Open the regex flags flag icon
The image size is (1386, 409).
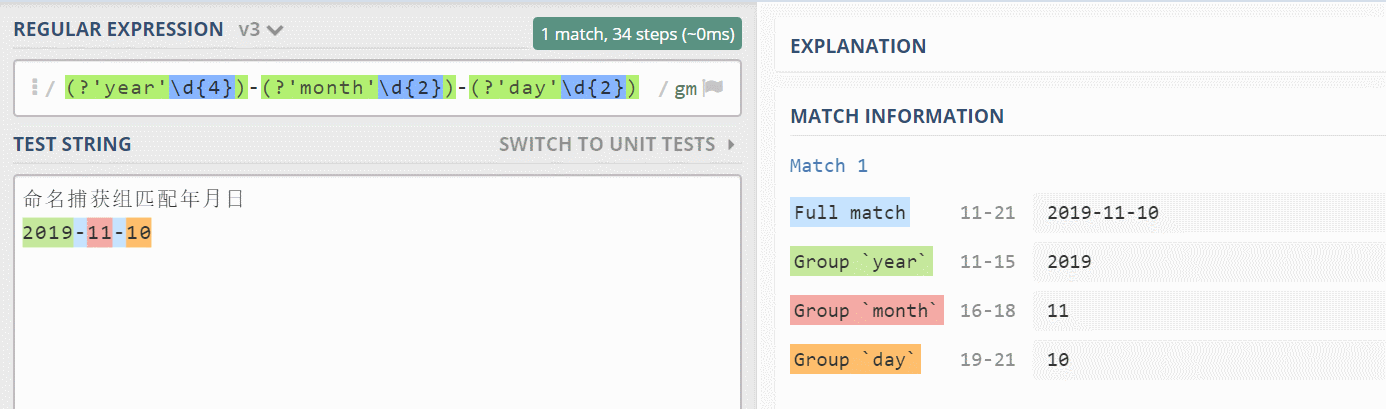[x=712, y=88]
